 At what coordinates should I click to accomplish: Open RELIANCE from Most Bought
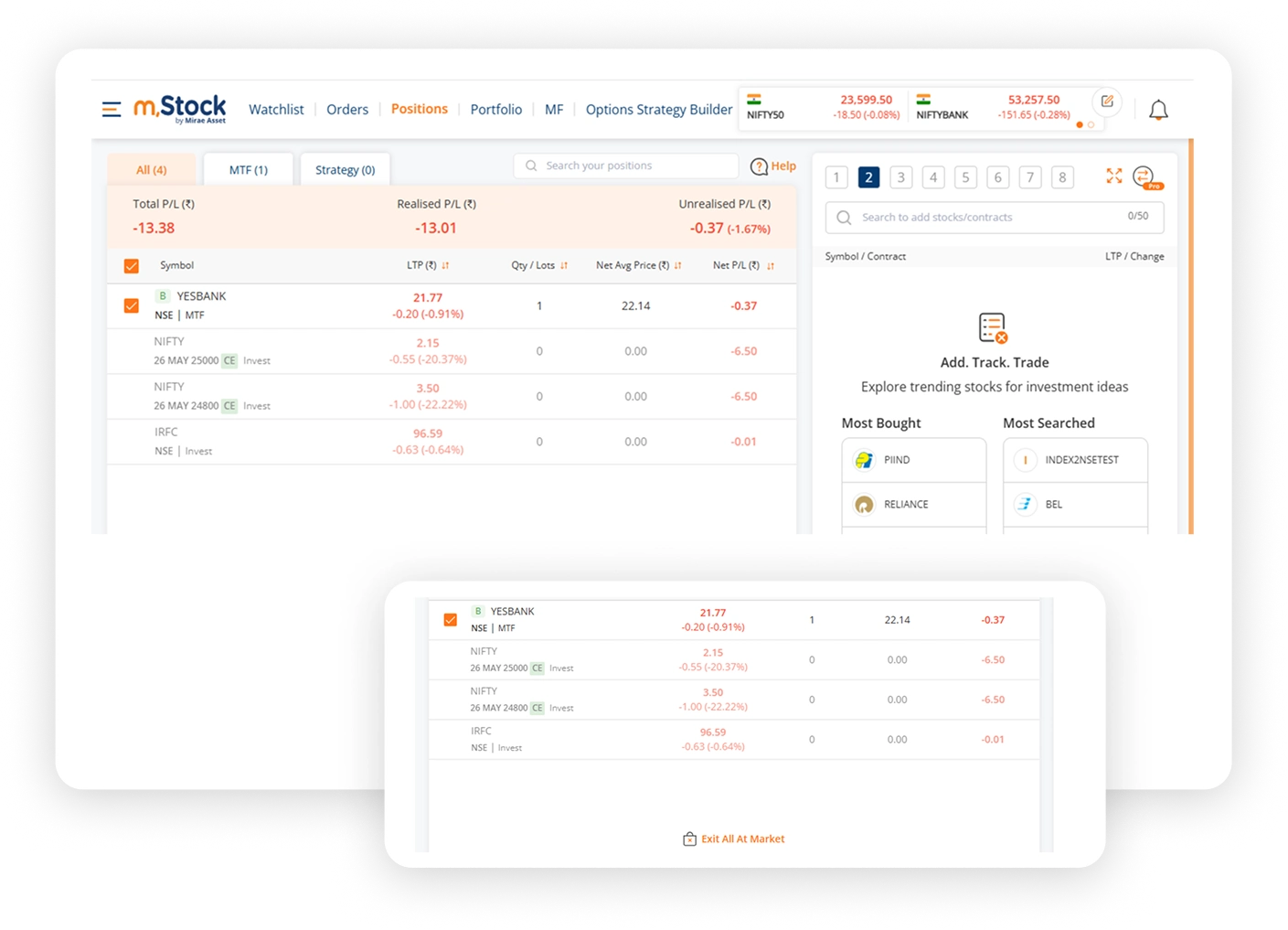pyautogui.click(x=914, y=505)
